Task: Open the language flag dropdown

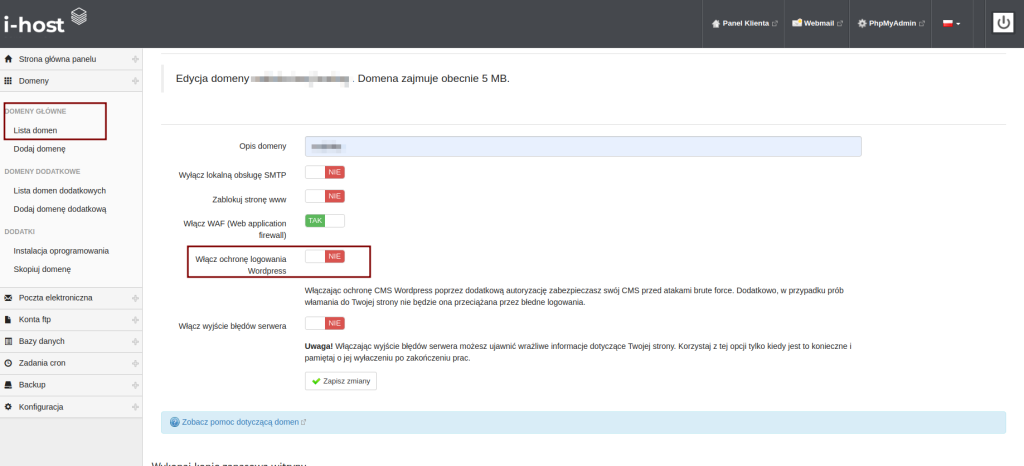Action: coord(950,23)
